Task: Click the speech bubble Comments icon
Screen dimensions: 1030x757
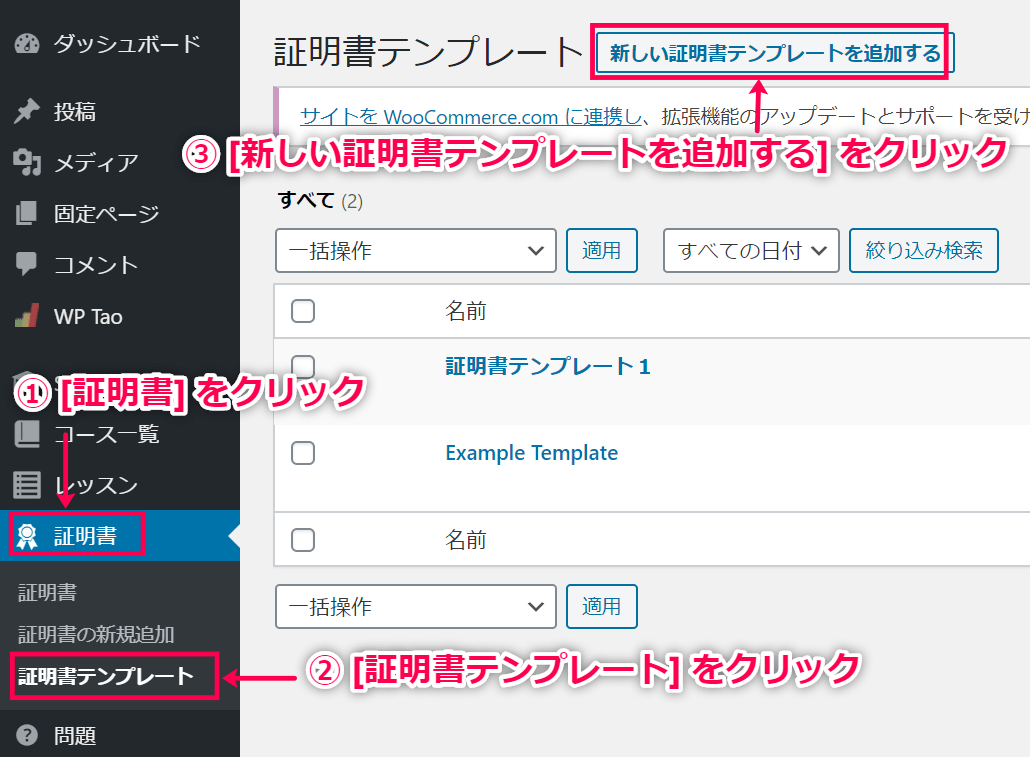Action: (27, 265)
